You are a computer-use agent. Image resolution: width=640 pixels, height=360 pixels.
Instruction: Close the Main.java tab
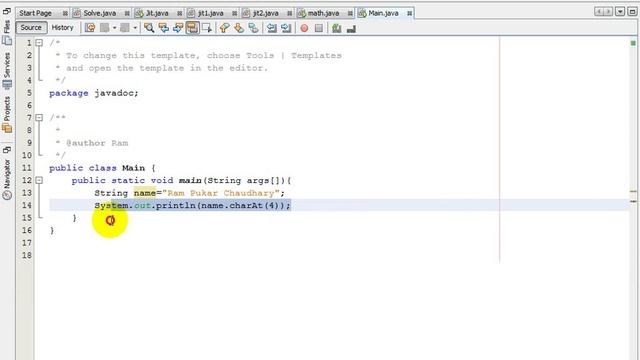[409, 13]
